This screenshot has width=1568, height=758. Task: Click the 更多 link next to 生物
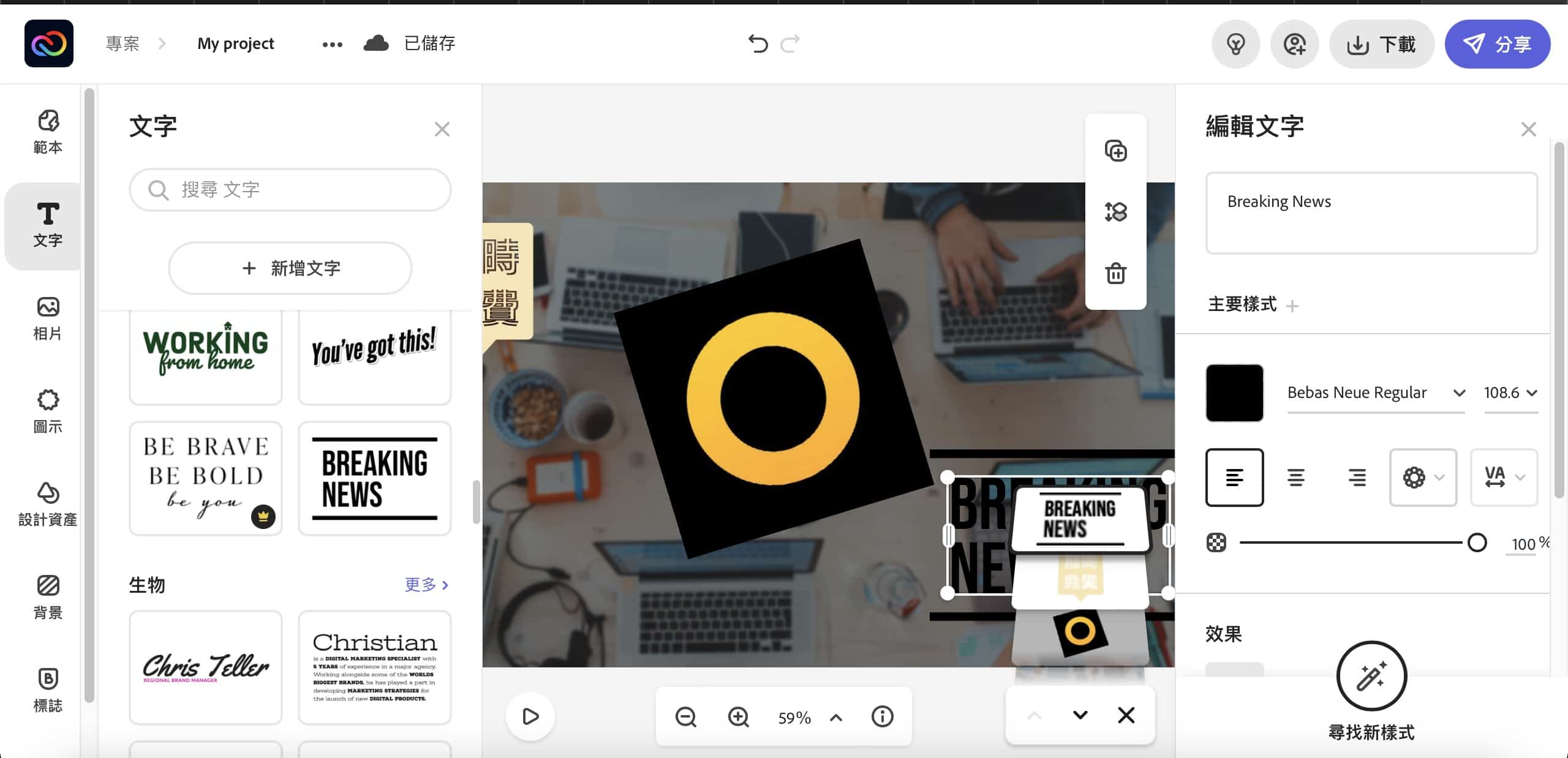pyautogui.click(x=427, y=585)
